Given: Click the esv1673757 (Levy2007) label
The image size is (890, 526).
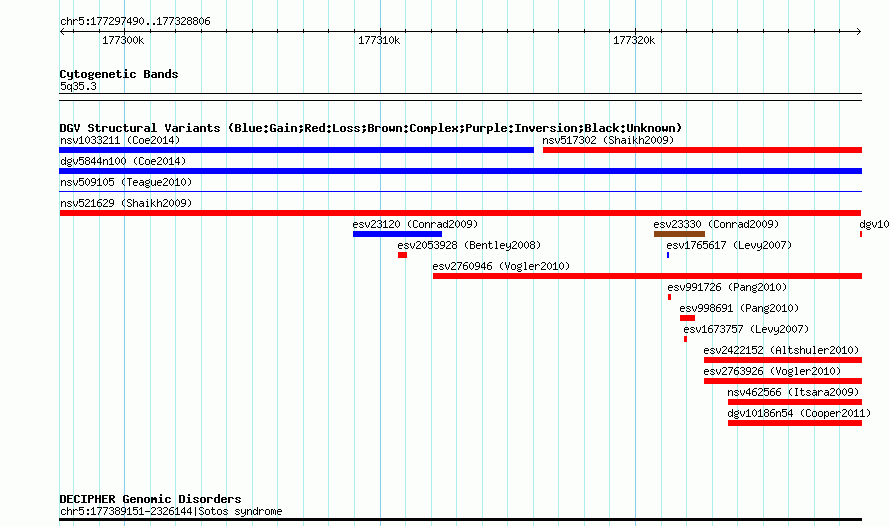Looking at the screenshot, I should point(746,329).
